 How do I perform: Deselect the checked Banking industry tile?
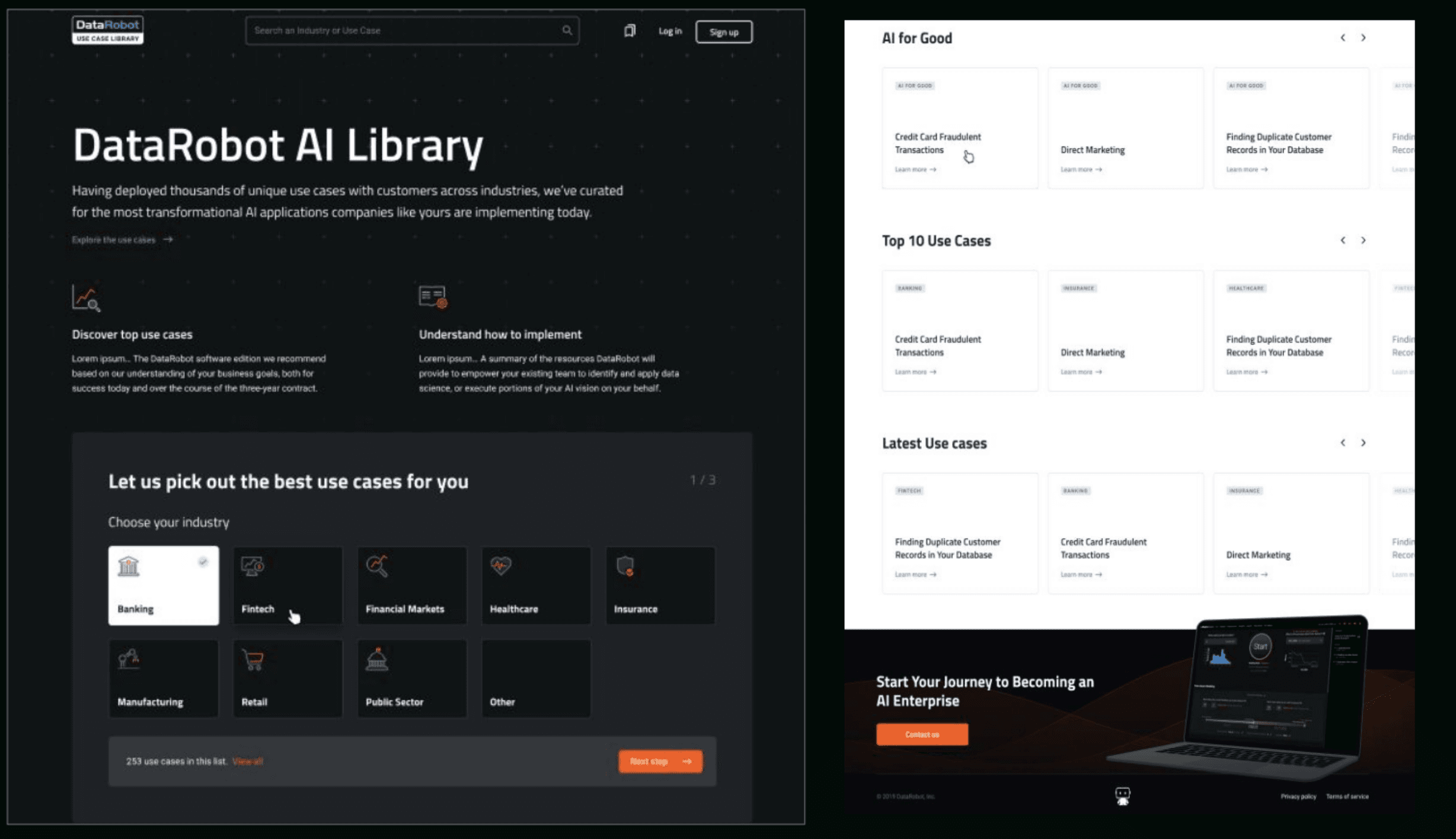[x=164, y=585]
